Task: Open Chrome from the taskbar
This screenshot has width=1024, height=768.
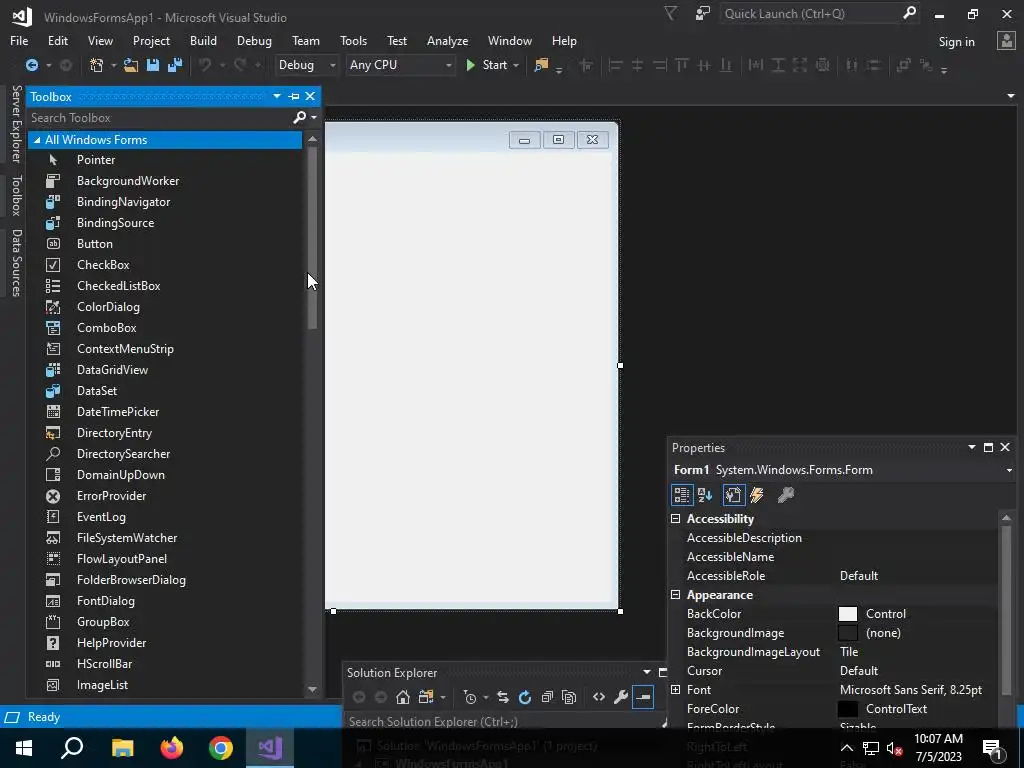Action: tap(221, 747)
